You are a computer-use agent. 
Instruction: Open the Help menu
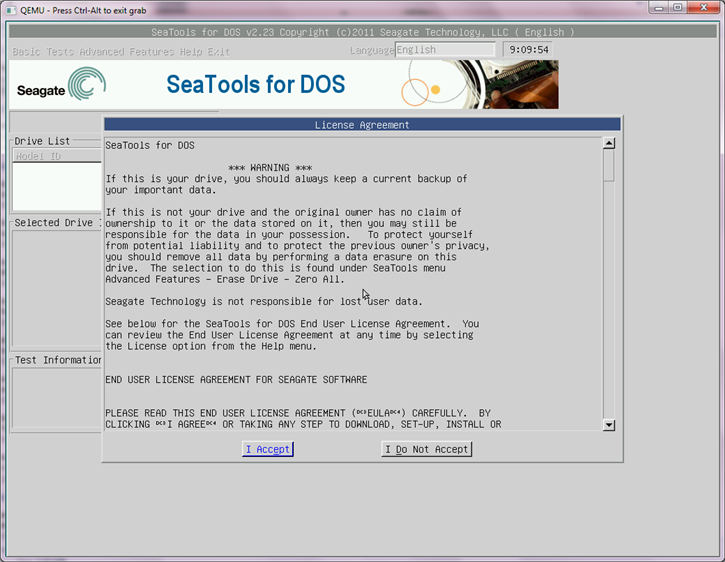[x=190, y=51]
